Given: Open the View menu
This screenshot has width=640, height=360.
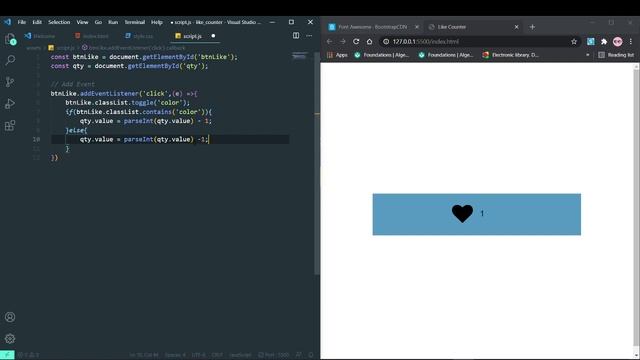Looking at the screenshot, I should 82,22.
